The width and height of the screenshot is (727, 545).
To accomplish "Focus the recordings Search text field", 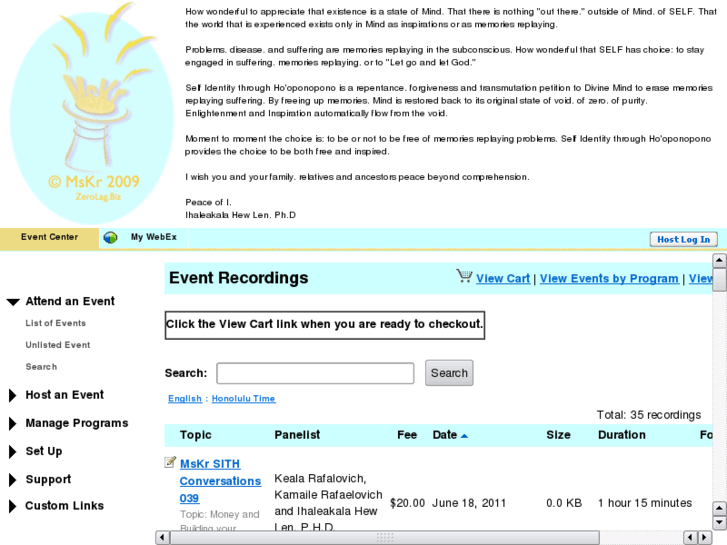I will [x=315, y=373].
